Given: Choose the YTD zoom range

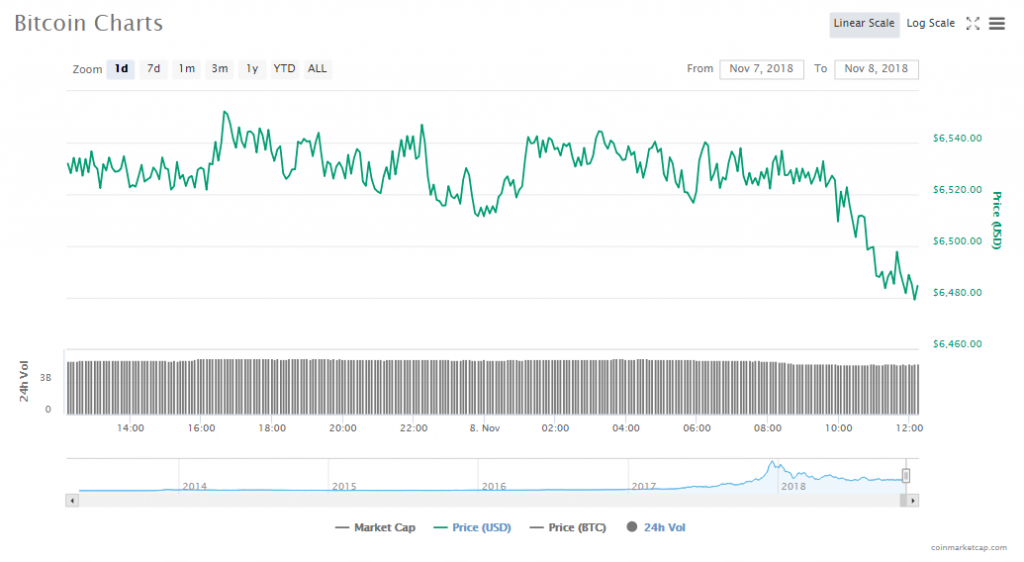Looking at the screenshot, I should tap(285, 69).
